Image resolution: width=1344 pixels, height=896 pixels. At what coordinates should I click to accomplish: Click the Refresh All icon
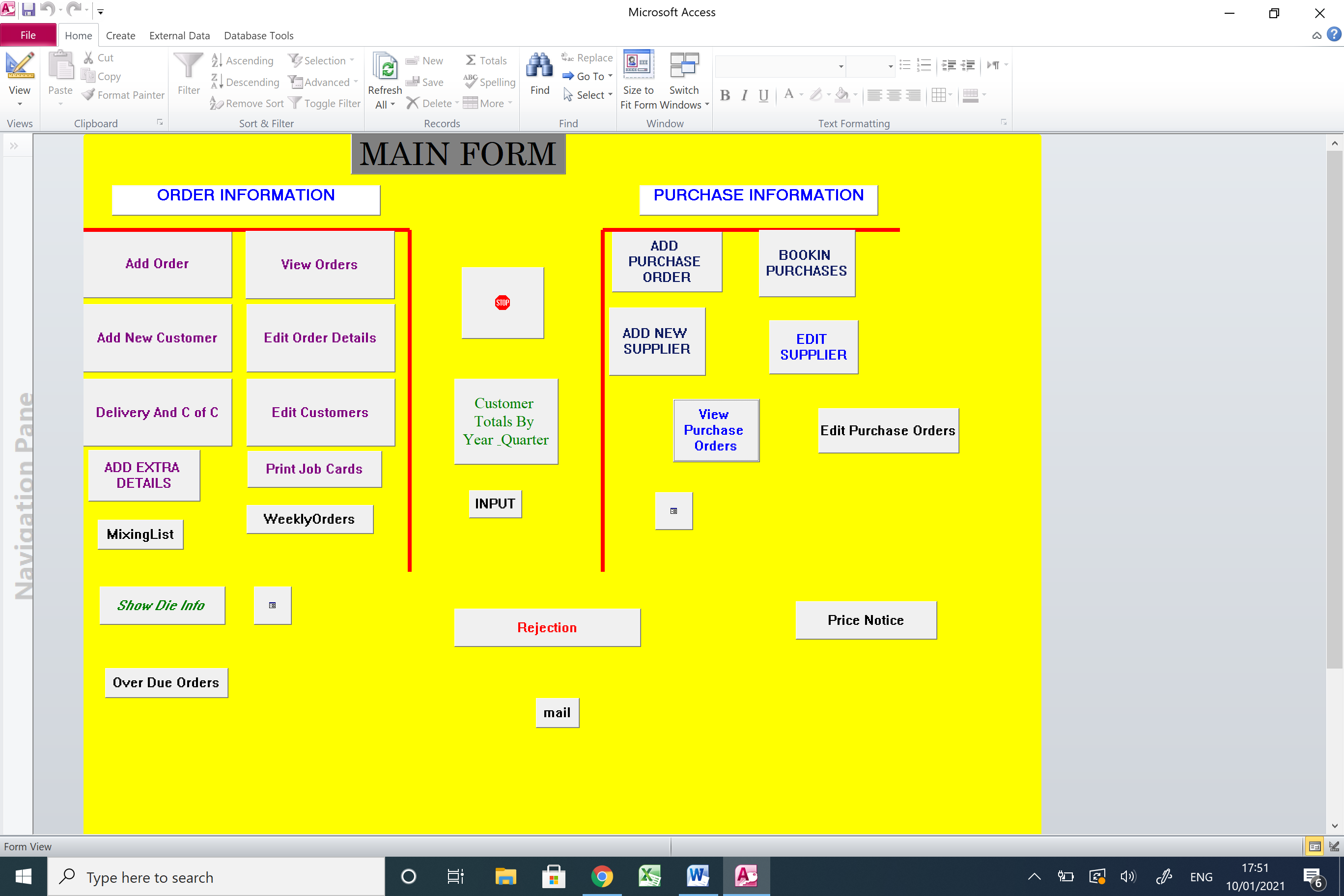[x=385, y=67]
